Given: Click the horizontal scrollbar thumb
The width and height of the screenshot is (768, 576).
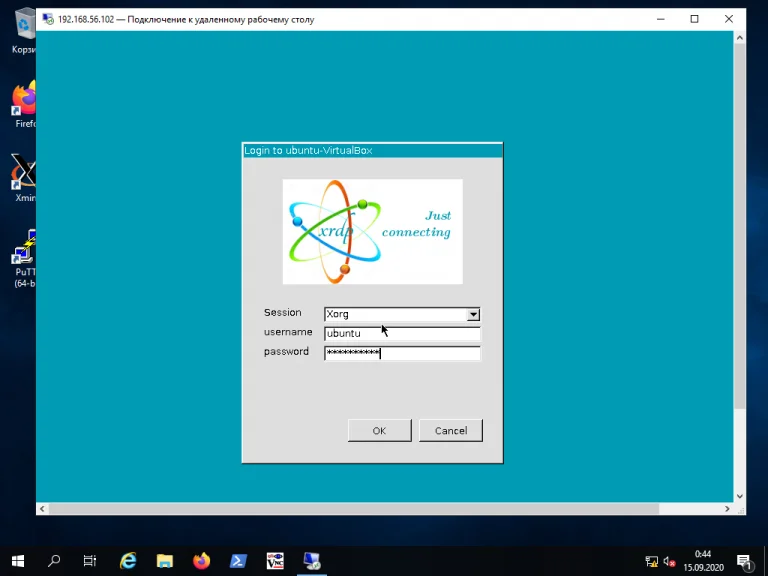Looking at the screenshot, I should (354, 509).
